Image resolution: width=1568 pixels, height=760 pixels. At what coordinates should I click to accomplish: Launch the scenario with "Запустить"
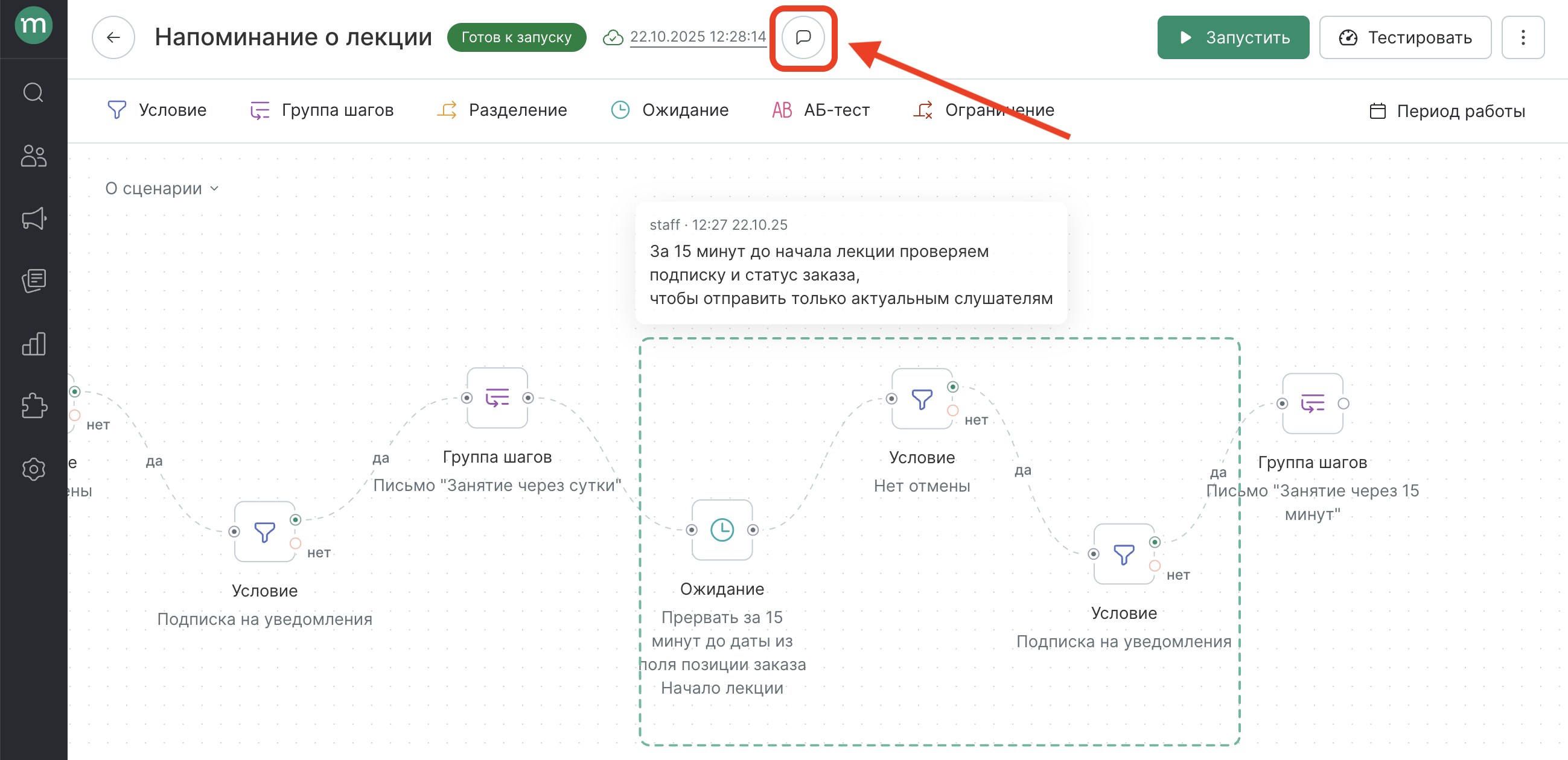click(x=1233, y=37)
